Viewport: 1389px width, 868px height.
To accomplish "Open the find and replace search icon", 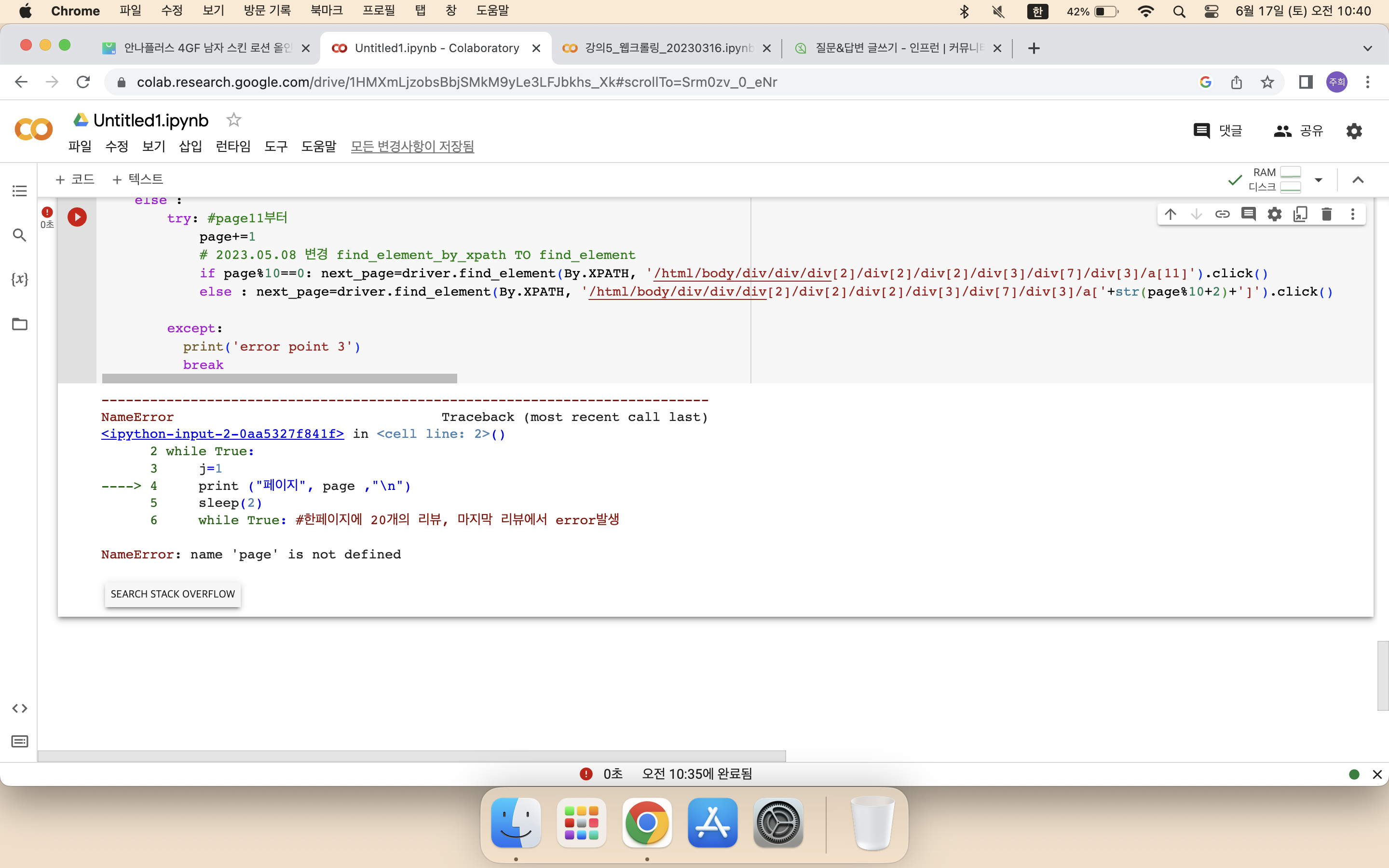I will [x=19, y=235].
